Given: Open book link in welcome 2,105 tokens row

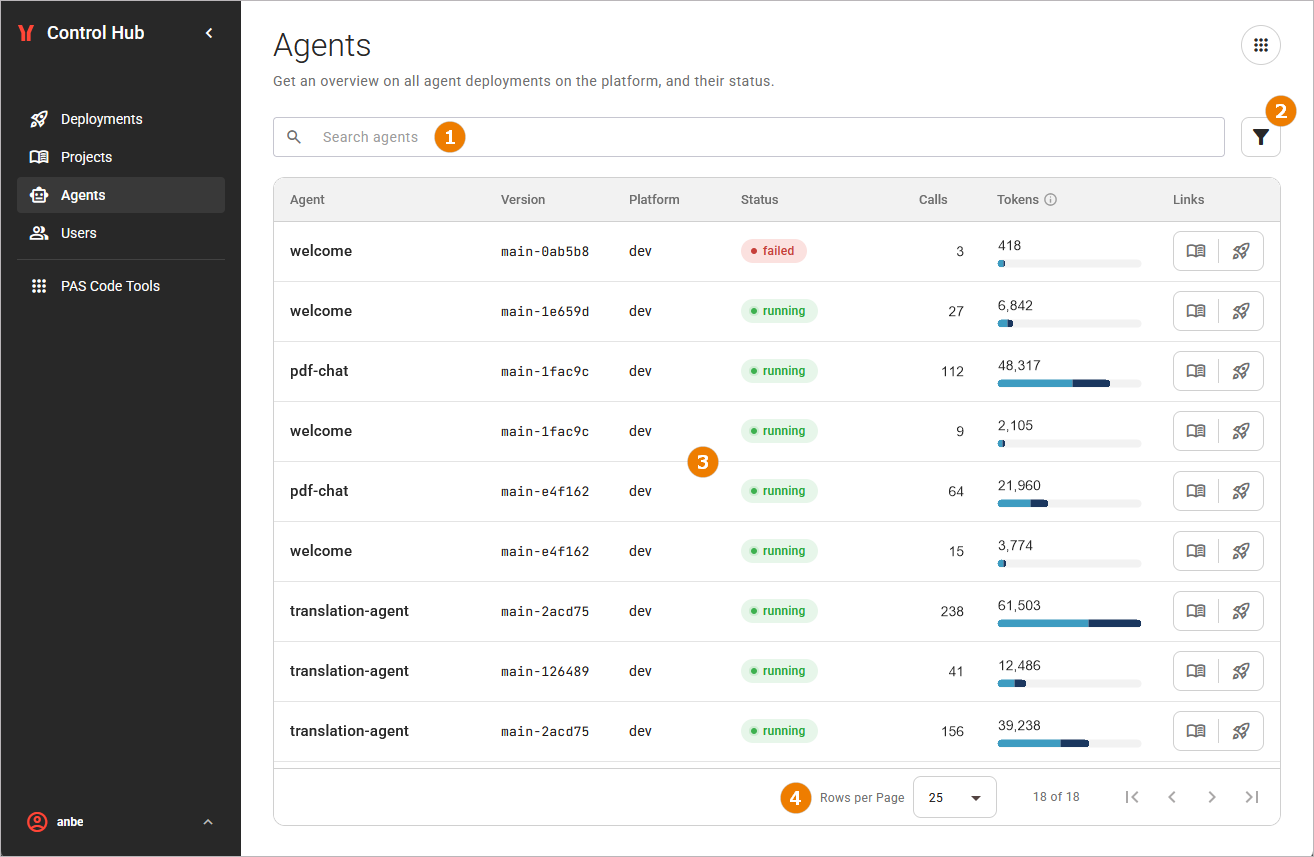Looking at the screenshot, I should pyautogui.click(x=1196, y=431).
